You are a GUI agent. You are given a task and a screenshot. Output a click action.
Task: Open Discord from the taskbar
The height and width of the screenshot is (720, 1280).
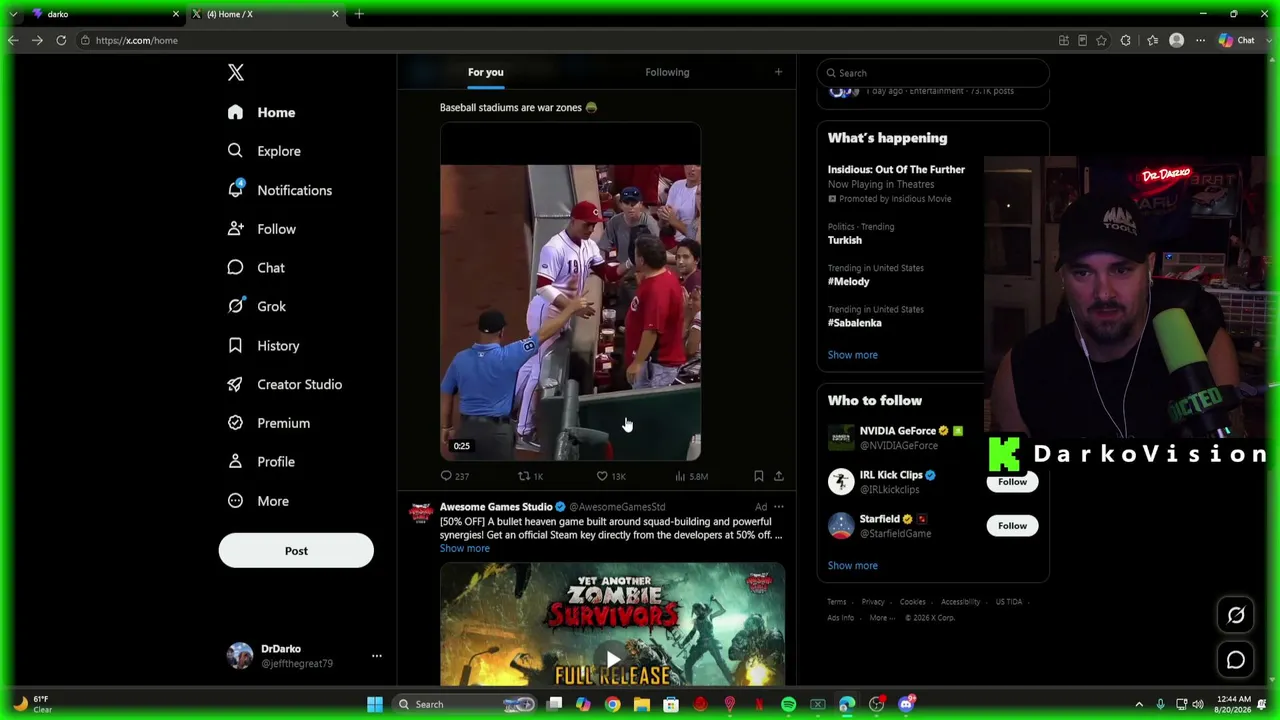pyautogui.click(x=906, y=704)
